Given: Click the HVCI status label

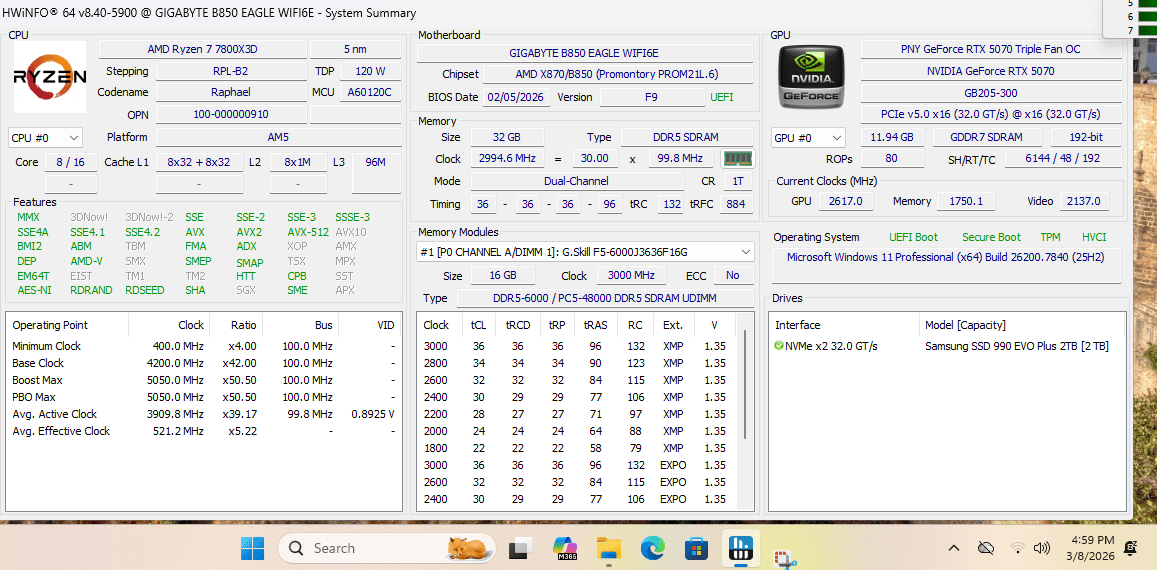Looking at the screenshot, I should [x=1094, y=237].
